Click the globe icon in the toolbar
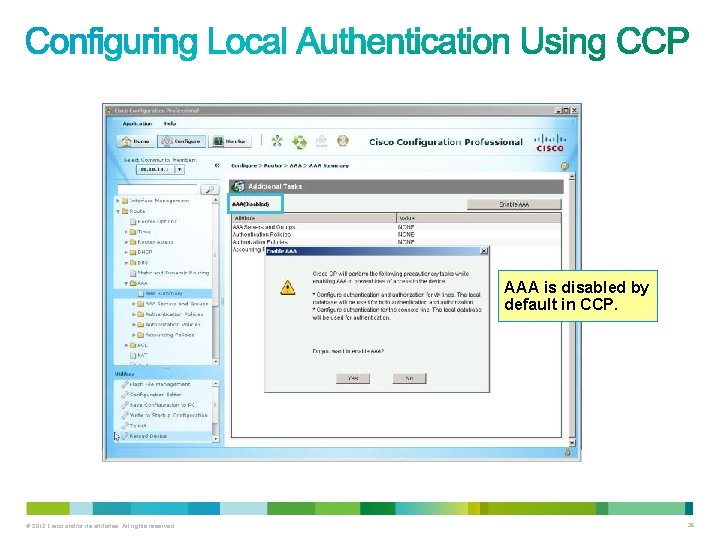720x540 pixels. (x=343, y=141)
